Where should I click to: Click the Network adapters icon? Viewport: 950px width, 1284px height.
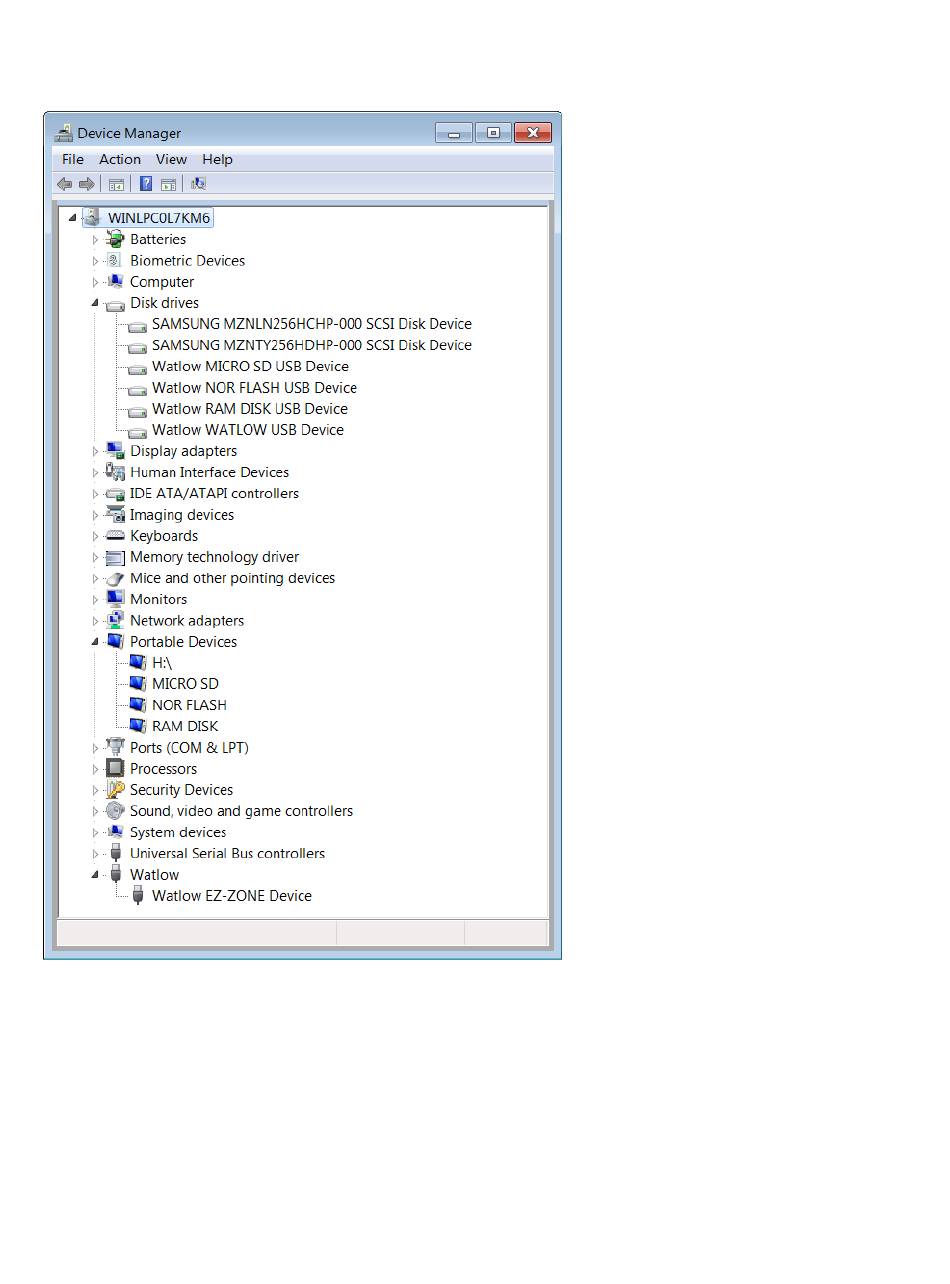point(115,620)
